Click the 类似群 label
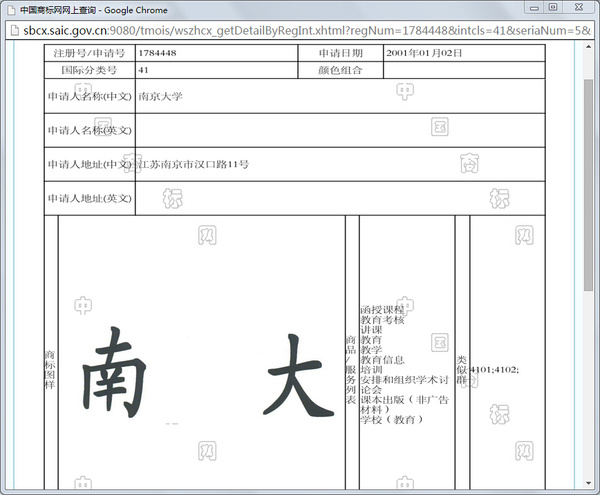This screenshot has width=600, height=495. point(462,370)
